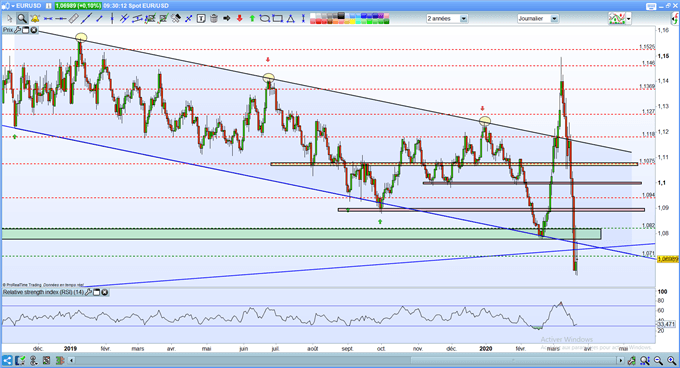
Task: Pick the black color swatch
Action: click(342, 16)
